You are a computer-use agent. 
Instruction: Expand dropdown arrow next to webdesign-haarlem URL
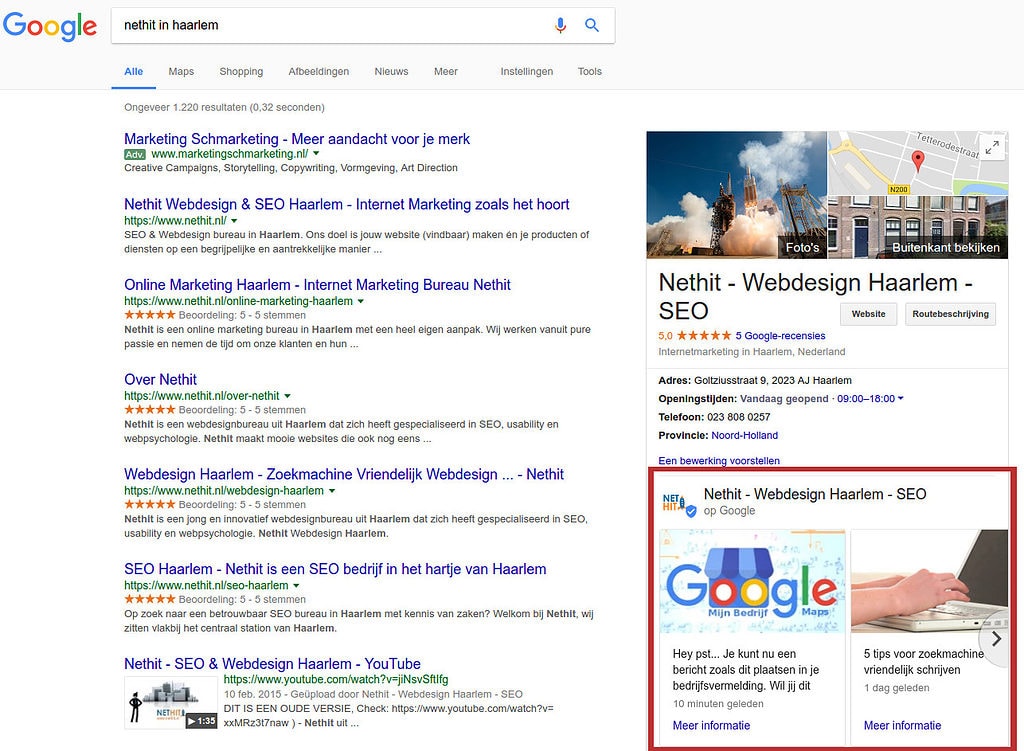[332, 490]
